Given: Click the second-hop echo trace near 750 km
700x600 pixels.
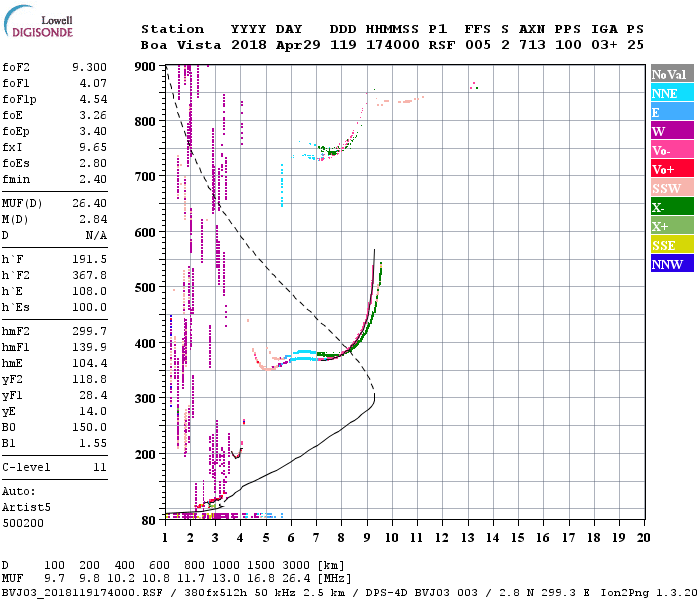Looking at the screenshot, I should (331, 152).
